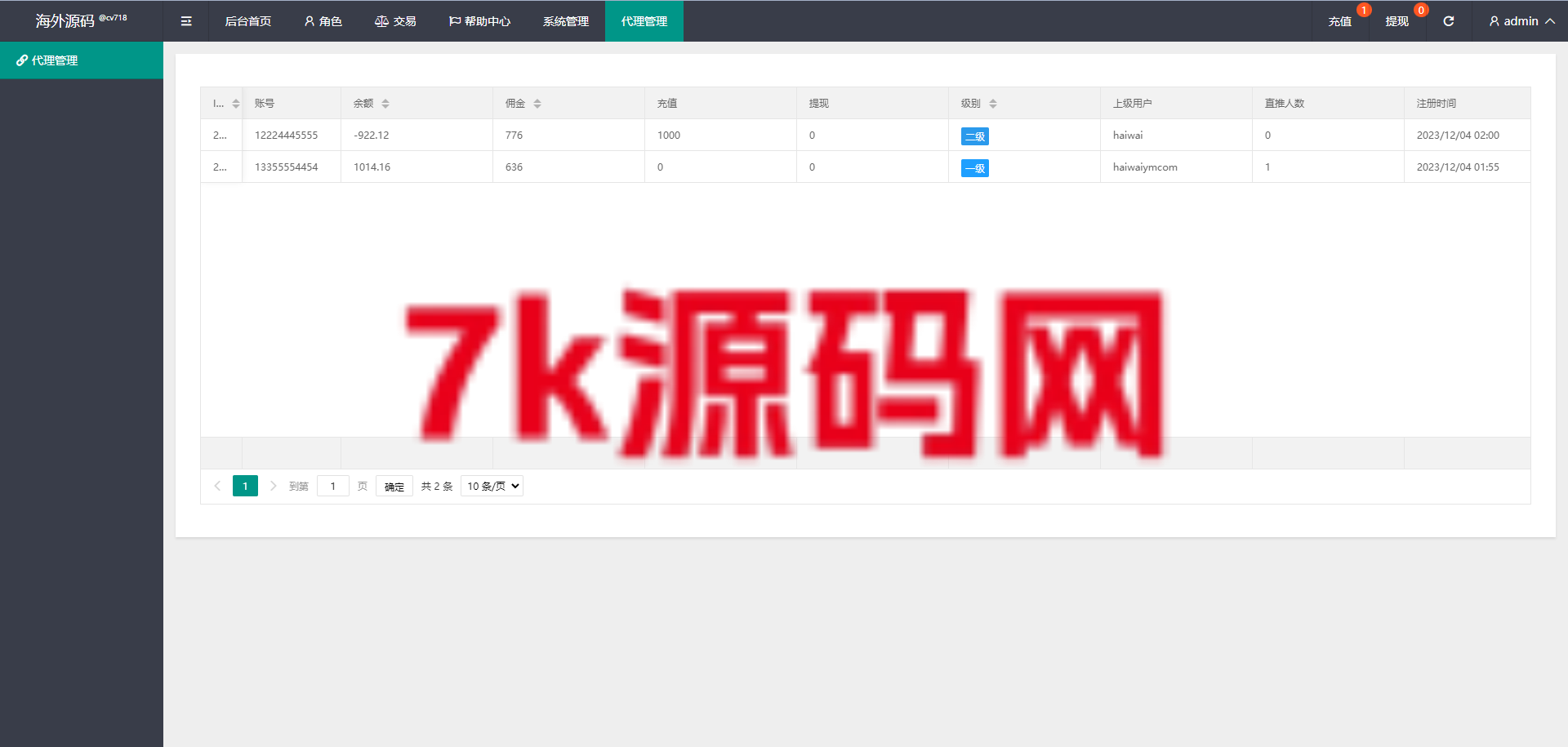Screen dimensions: 1568x747
Task: Go to next page arrow in pagination
Action: point(273,486)
